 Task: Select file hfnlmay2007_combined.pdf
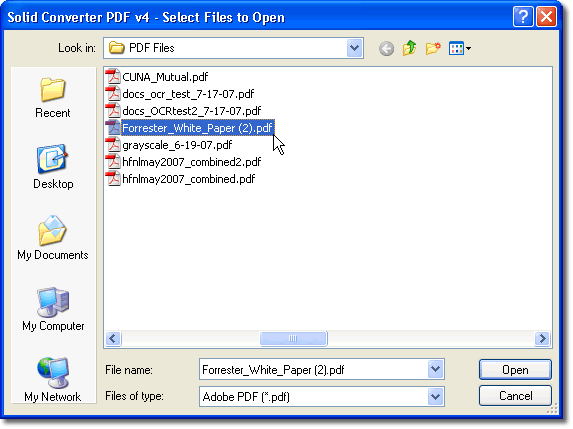point(189,179)
